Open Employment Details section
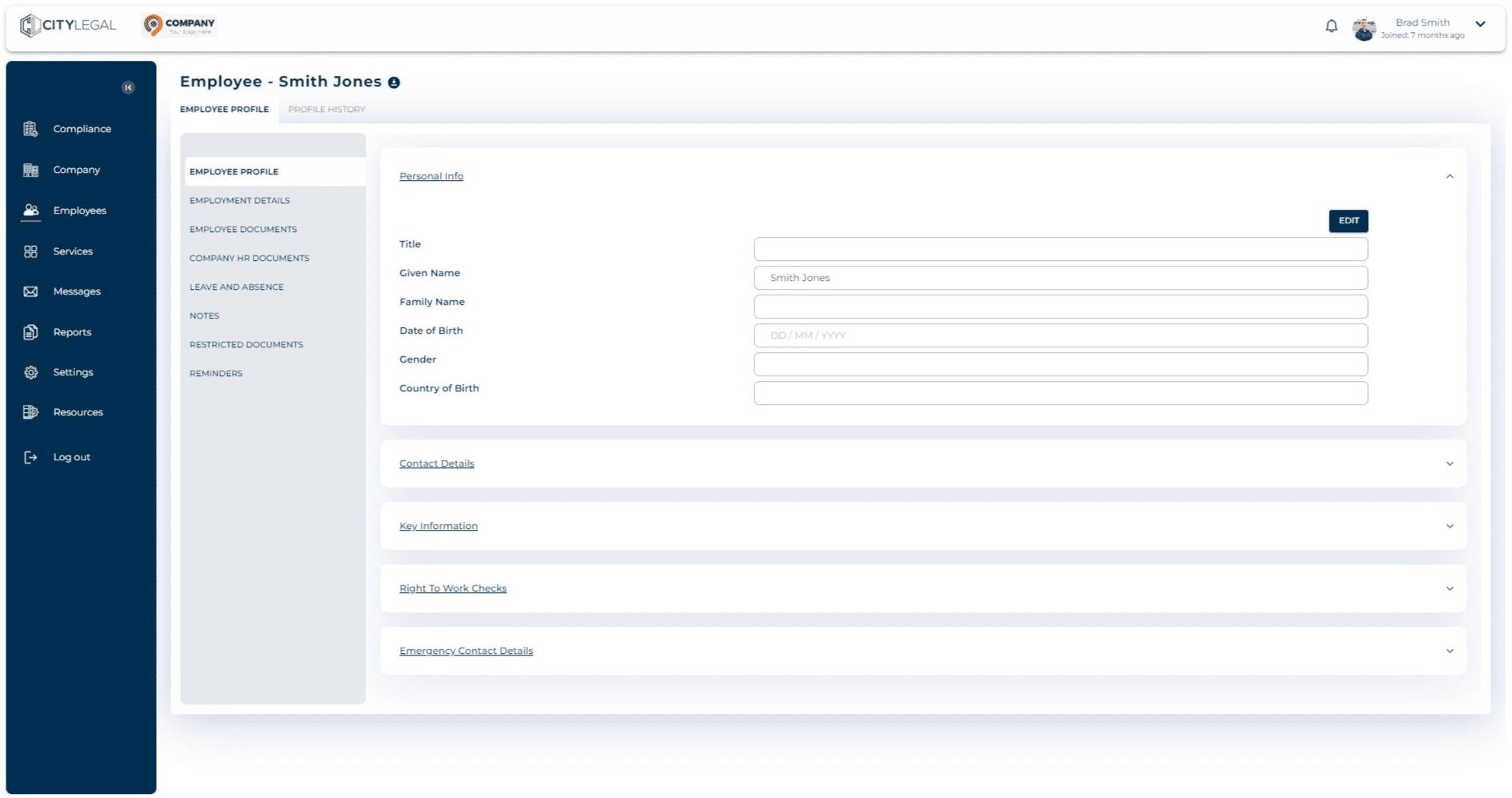The width and height of the screenshot is (1512, 798). click(240, 201)
